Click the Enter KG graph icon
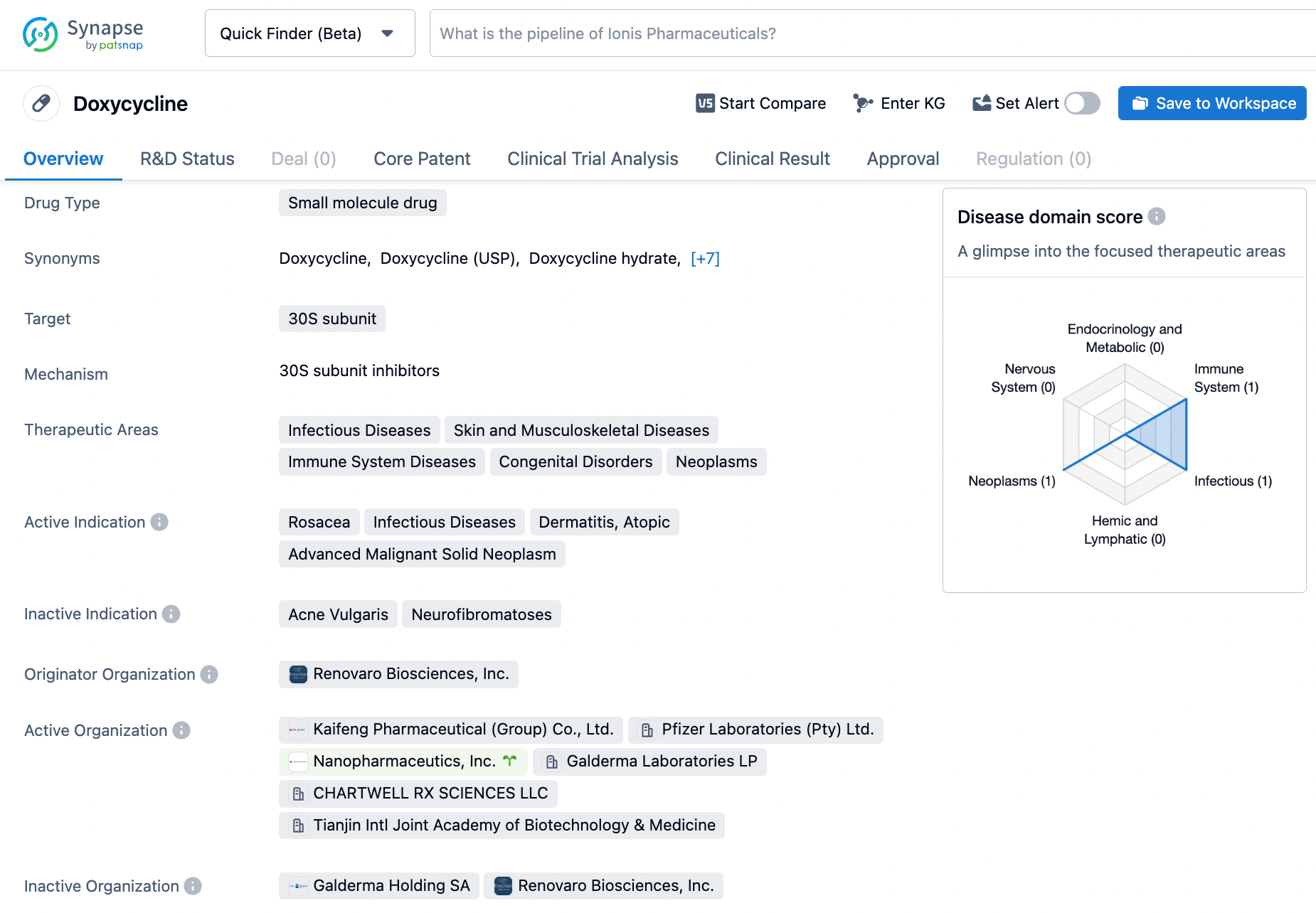 coord(863,104)
